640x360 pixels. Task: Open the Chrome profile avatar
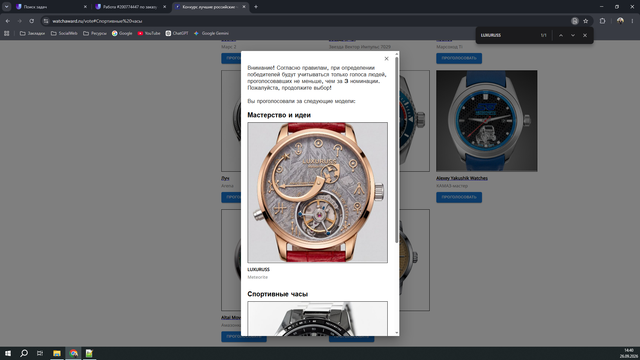(x=620, y=21)
